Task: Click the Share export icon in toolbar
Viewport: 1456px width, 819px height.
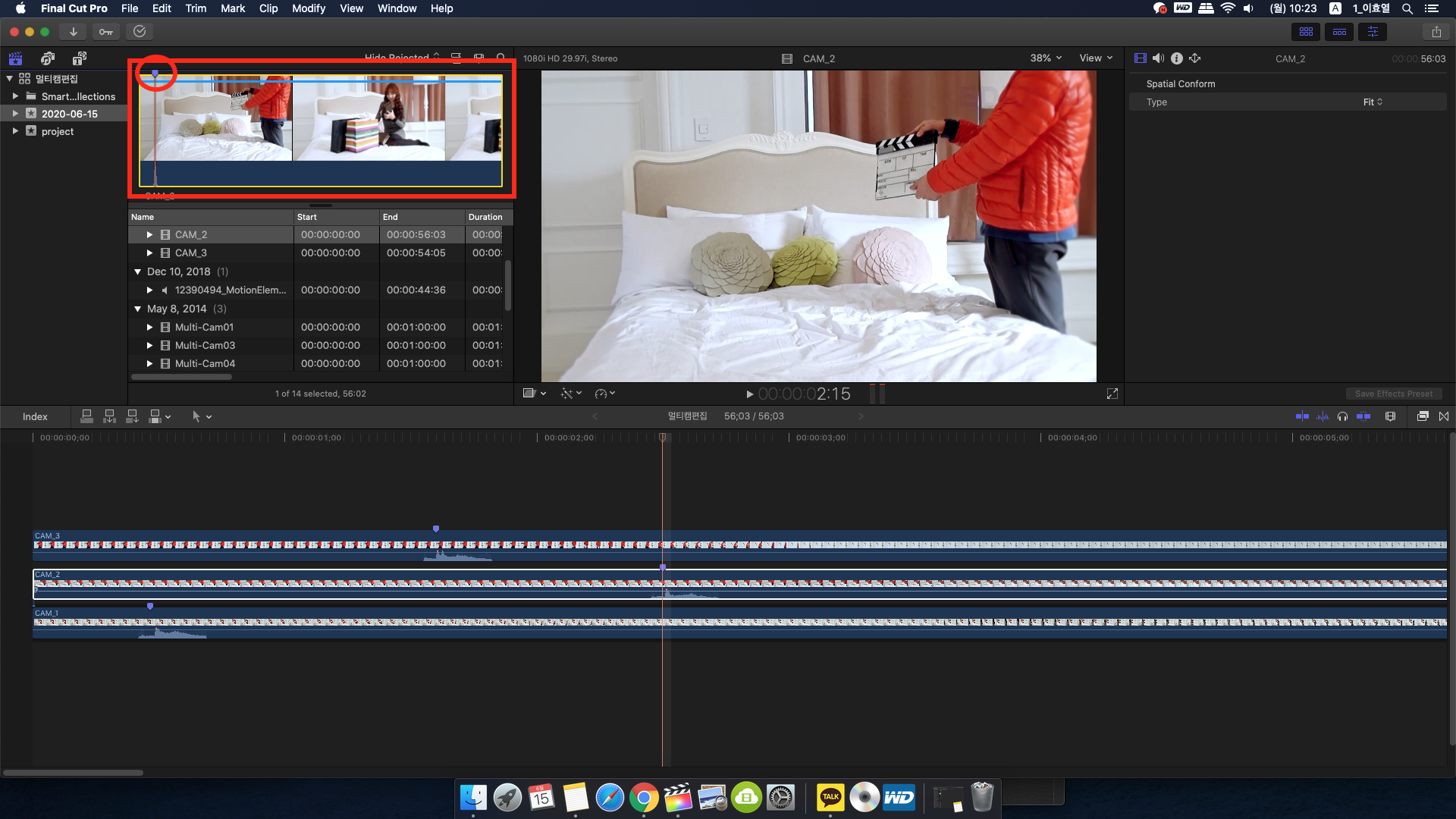Action: point(1436,32)
